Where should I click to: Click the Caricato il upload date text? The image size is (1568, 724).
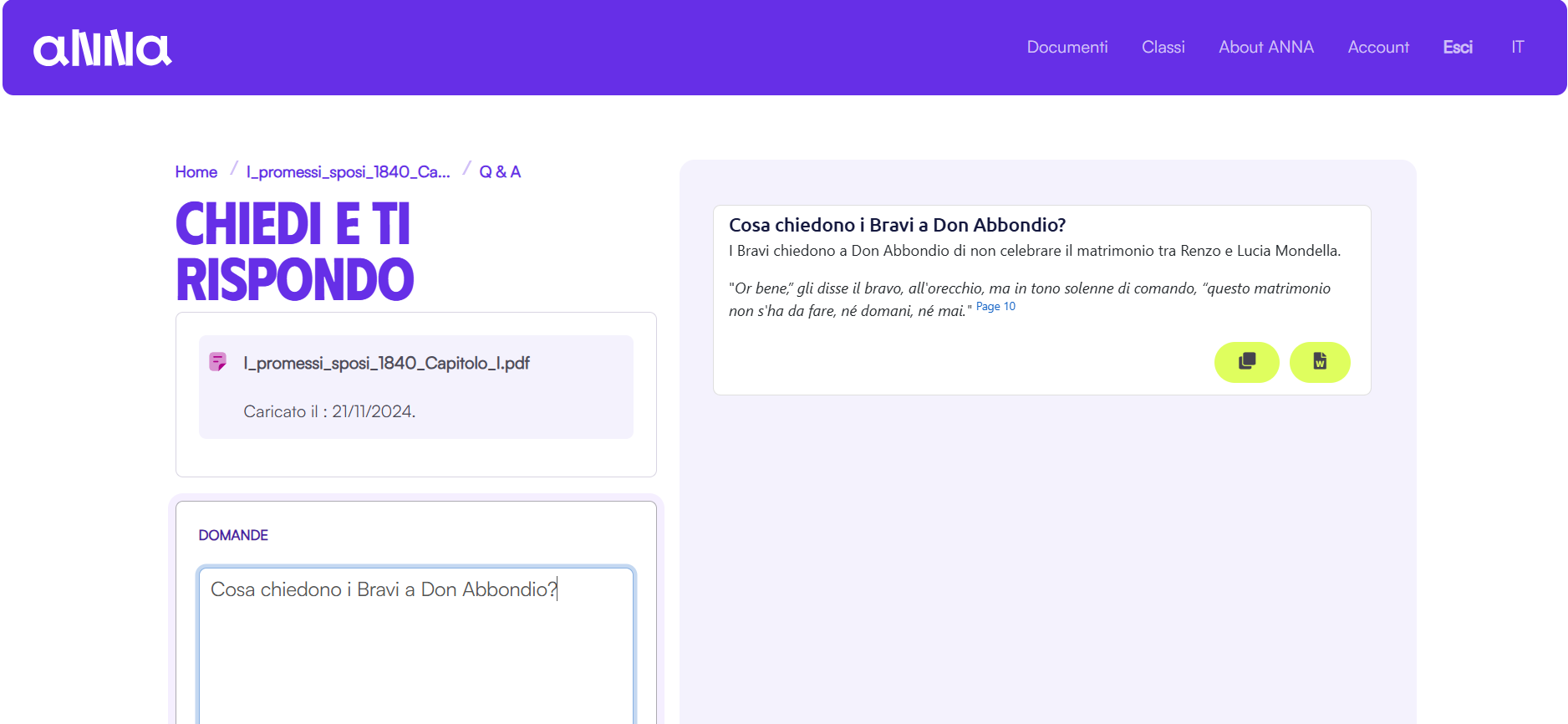[x=329, y=411]
